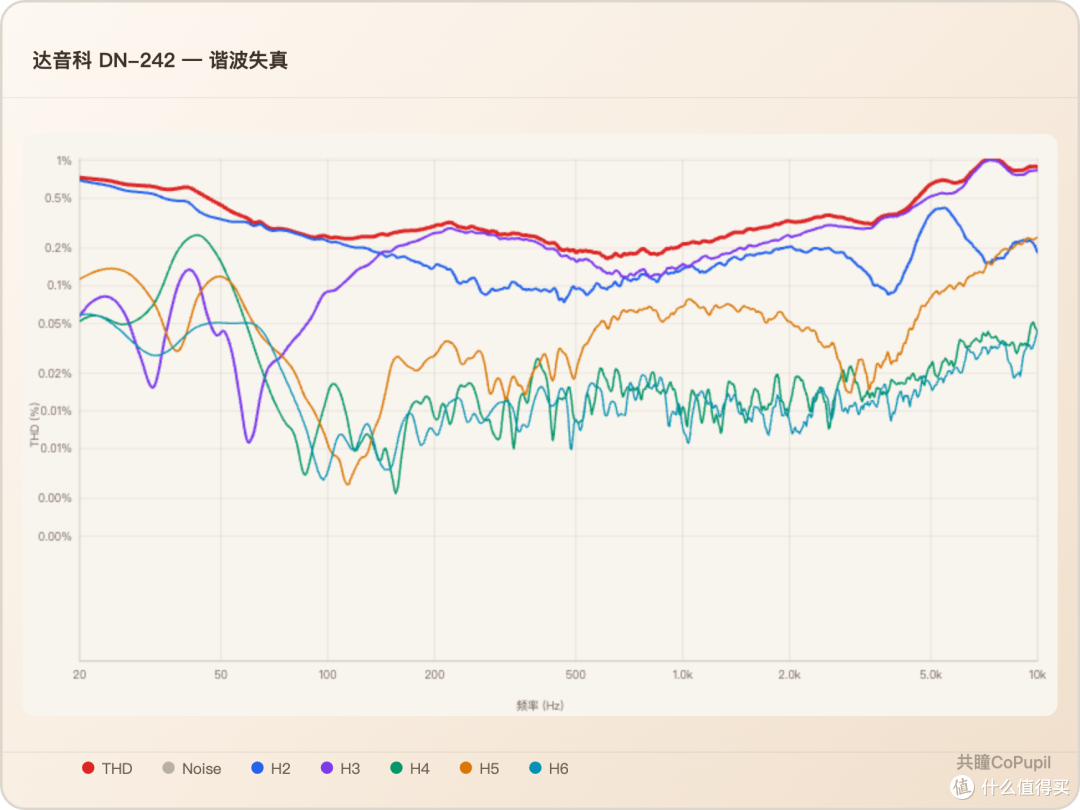Click the 5.0k x-axis tick label
This screenshot has height=810, width=1080.
point(931,675)
